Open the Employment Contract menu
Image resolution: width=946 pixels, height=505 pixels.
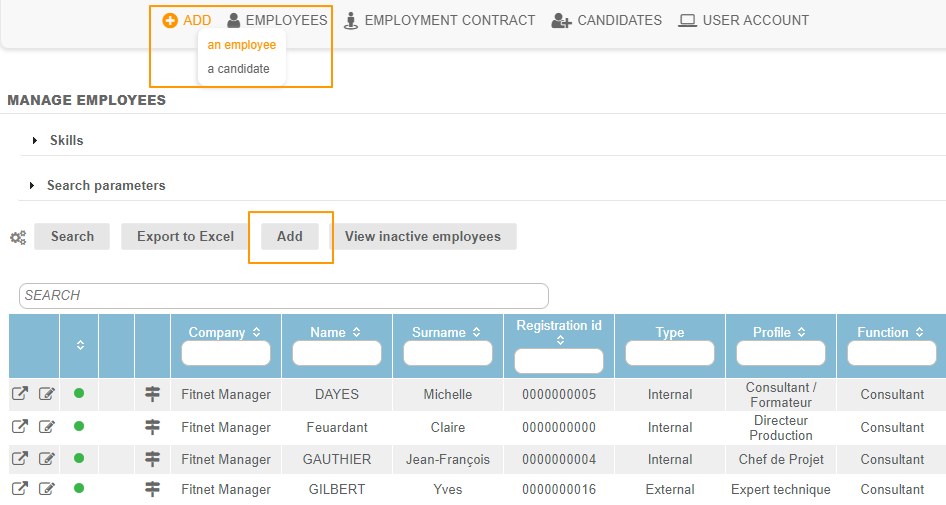[439, 20]
